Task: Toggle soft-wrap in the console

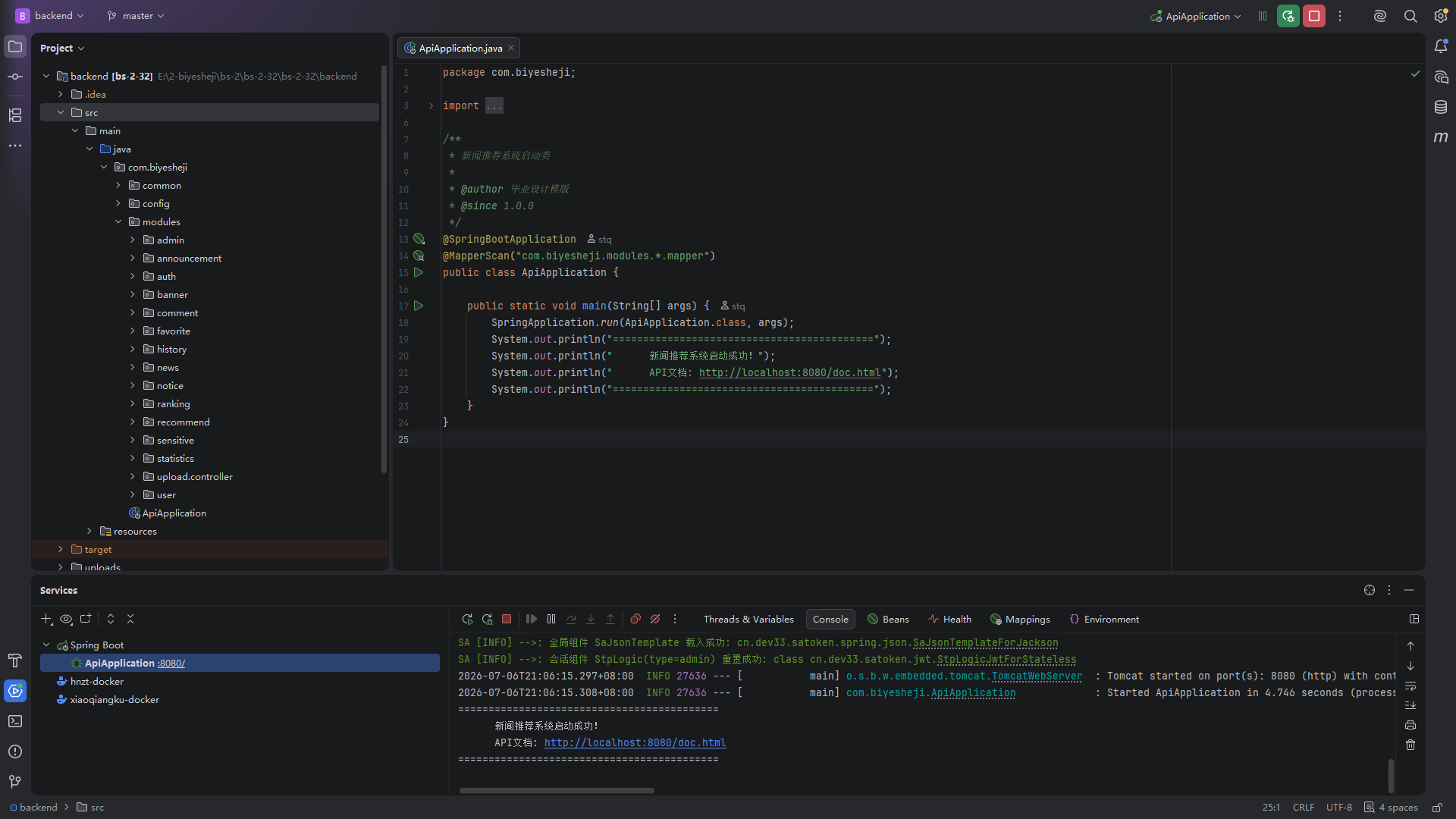Action: pos(1410,686)
